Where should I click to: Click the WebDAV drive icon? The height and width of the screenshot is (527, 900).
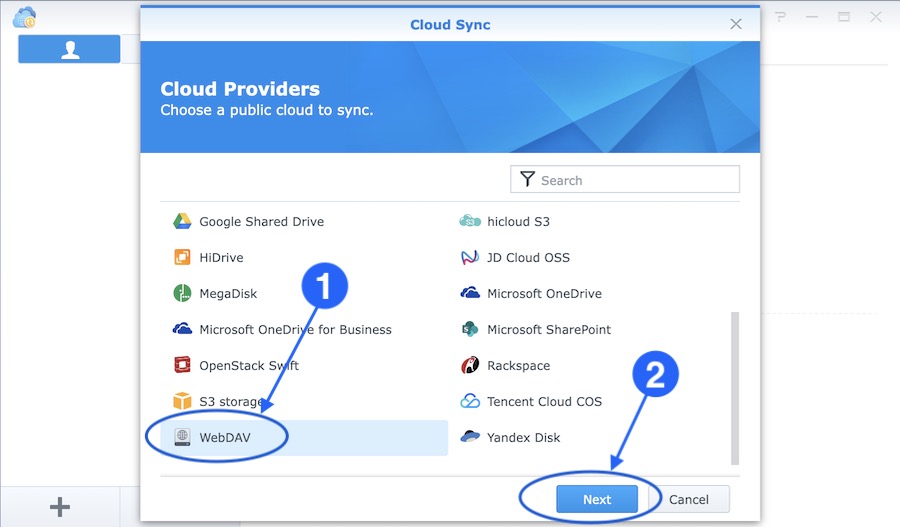182,437
